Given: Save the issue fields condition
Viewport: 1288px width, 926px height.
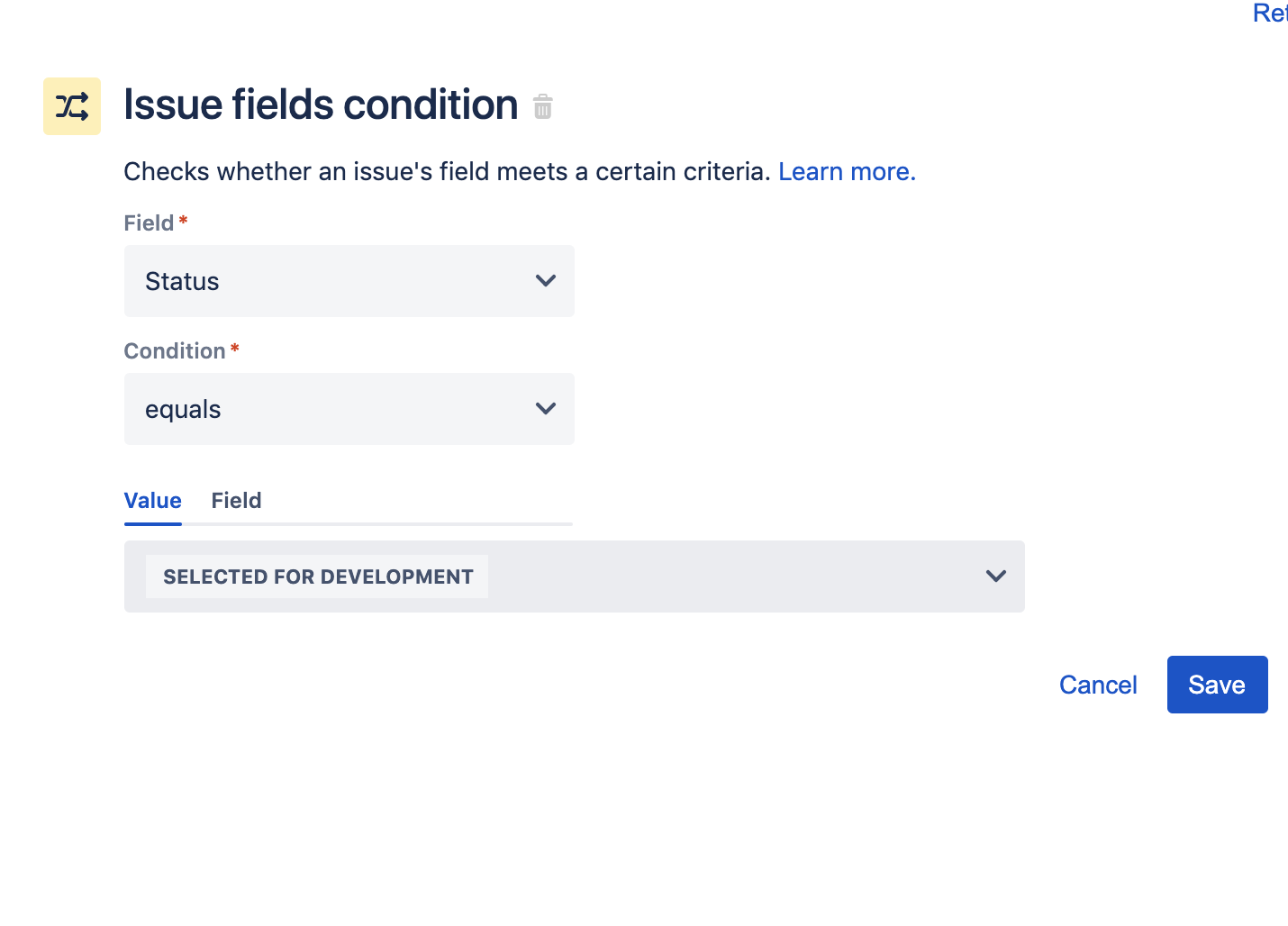Looking at the screenshot, I should pos(1217,685).
